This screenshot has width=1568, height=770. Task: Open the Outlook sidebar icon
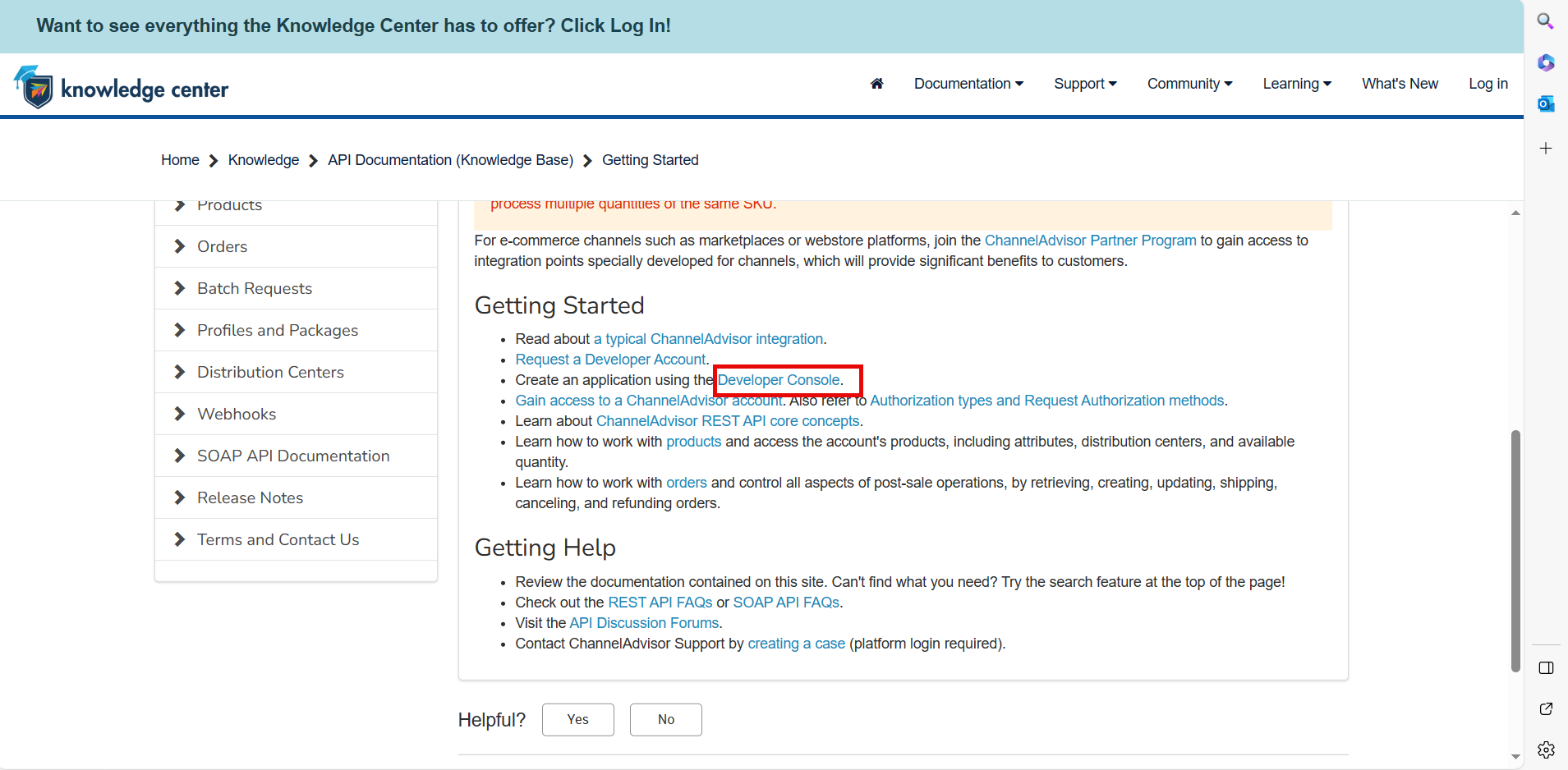pyautogui.click(x=1545, y=103)
